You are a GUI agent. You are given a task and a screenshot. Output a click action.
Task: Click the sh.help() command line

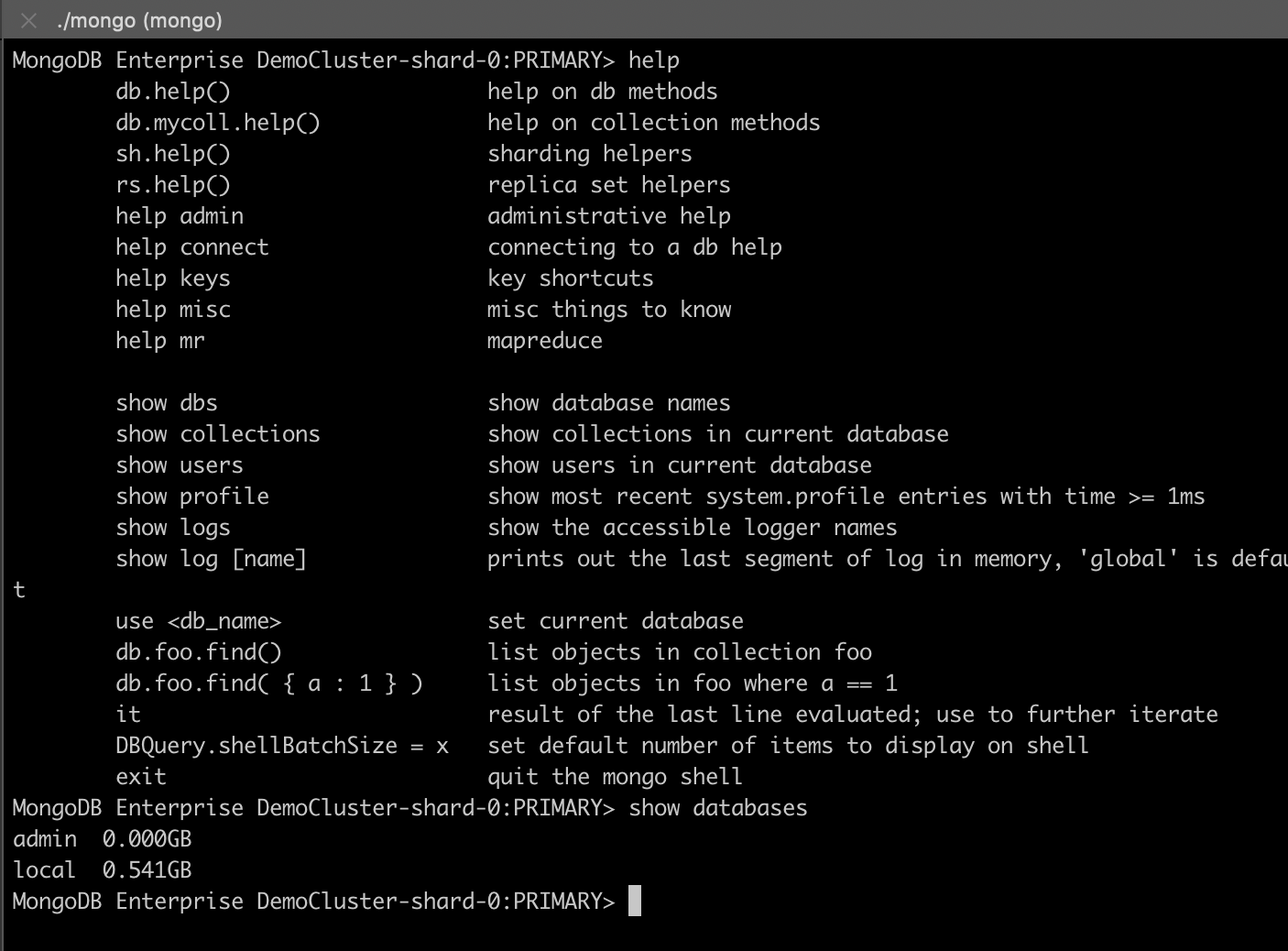(x=173, y=154)
